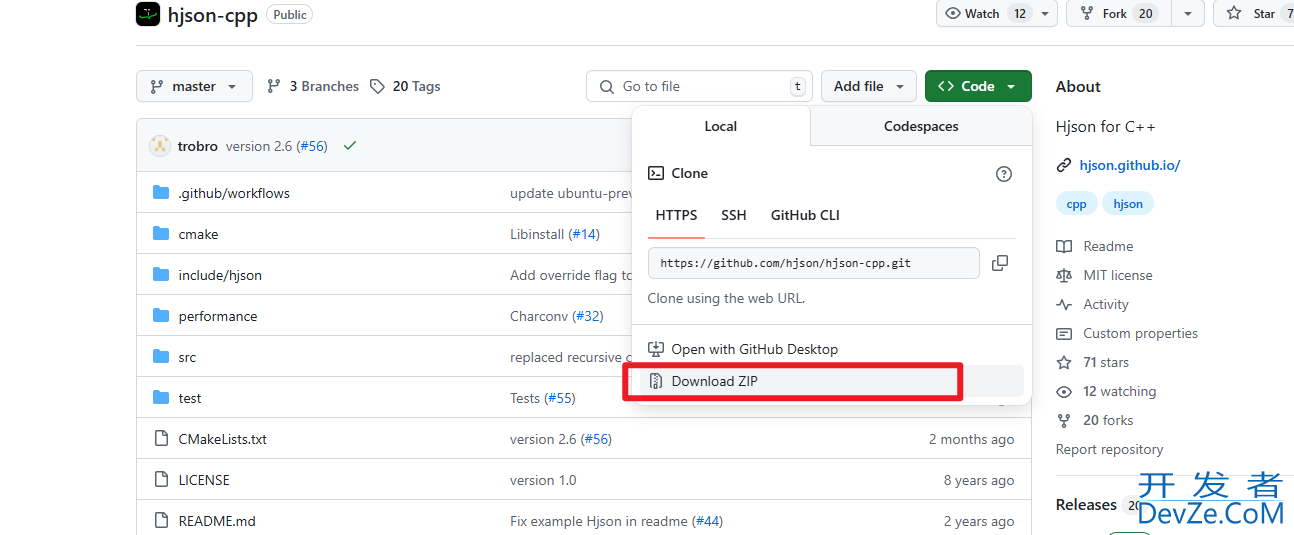Focus the Go to file search field
The height and width of the screenshot is (535, 1294).
point(699,86)
